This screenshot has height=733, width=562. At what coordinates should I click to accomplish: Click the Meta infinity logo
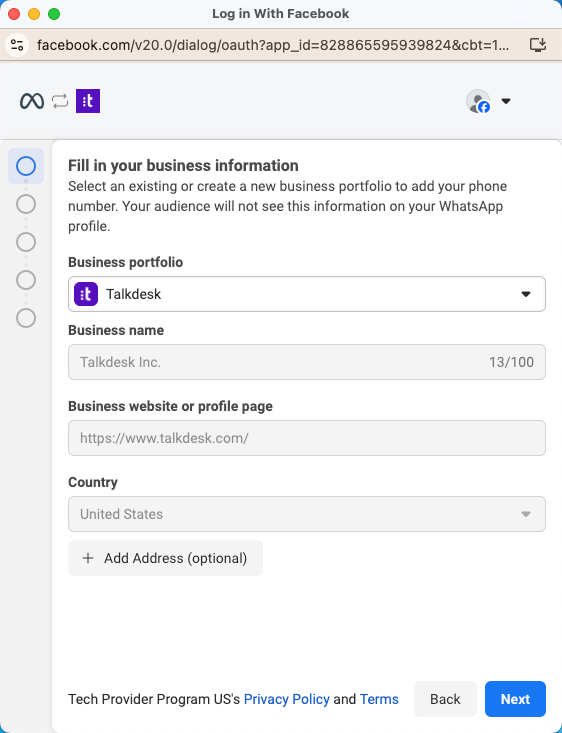point(32,101)
